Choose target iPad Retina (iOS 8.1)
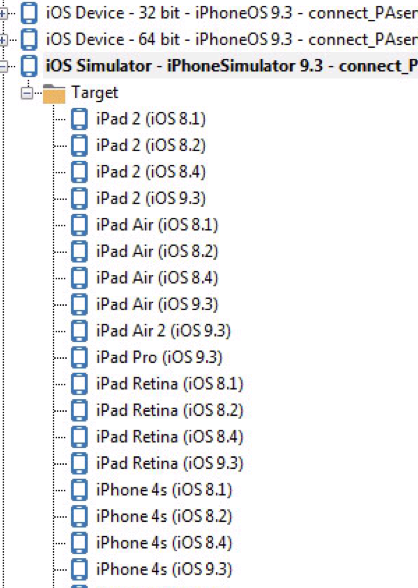The height and width of the screenshot is (588, 418). [x=170, y=384]
